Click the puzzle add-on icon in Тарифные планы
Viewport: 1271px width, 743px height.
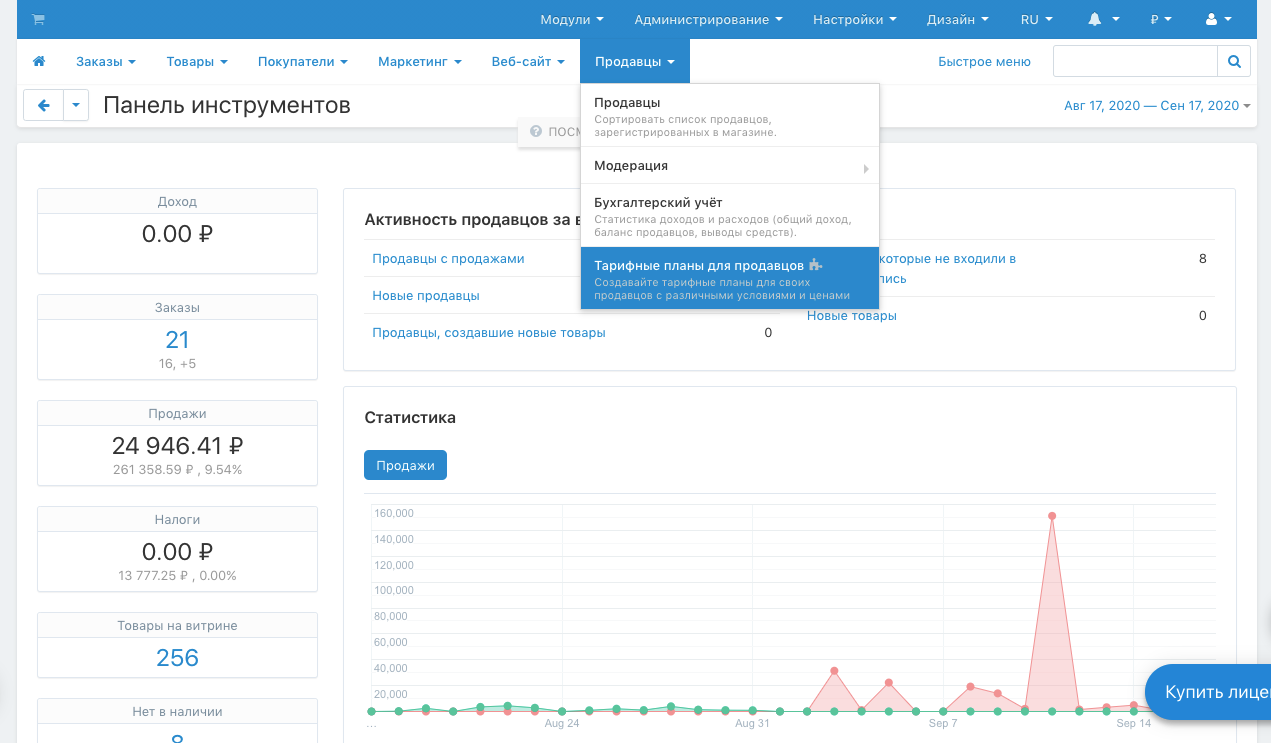click(x=815, y=266)
